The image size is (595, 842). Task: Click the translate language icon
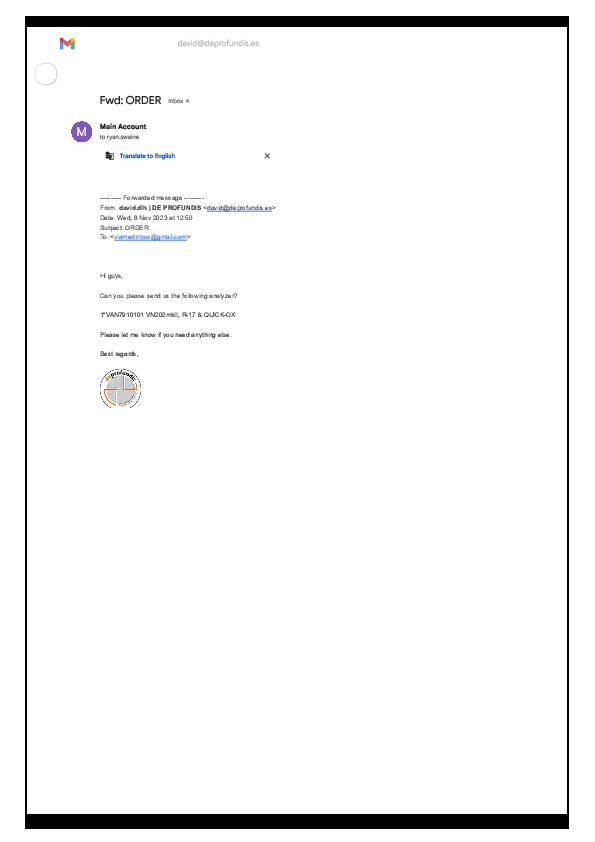pyautogui.click(x=110, y=156)
